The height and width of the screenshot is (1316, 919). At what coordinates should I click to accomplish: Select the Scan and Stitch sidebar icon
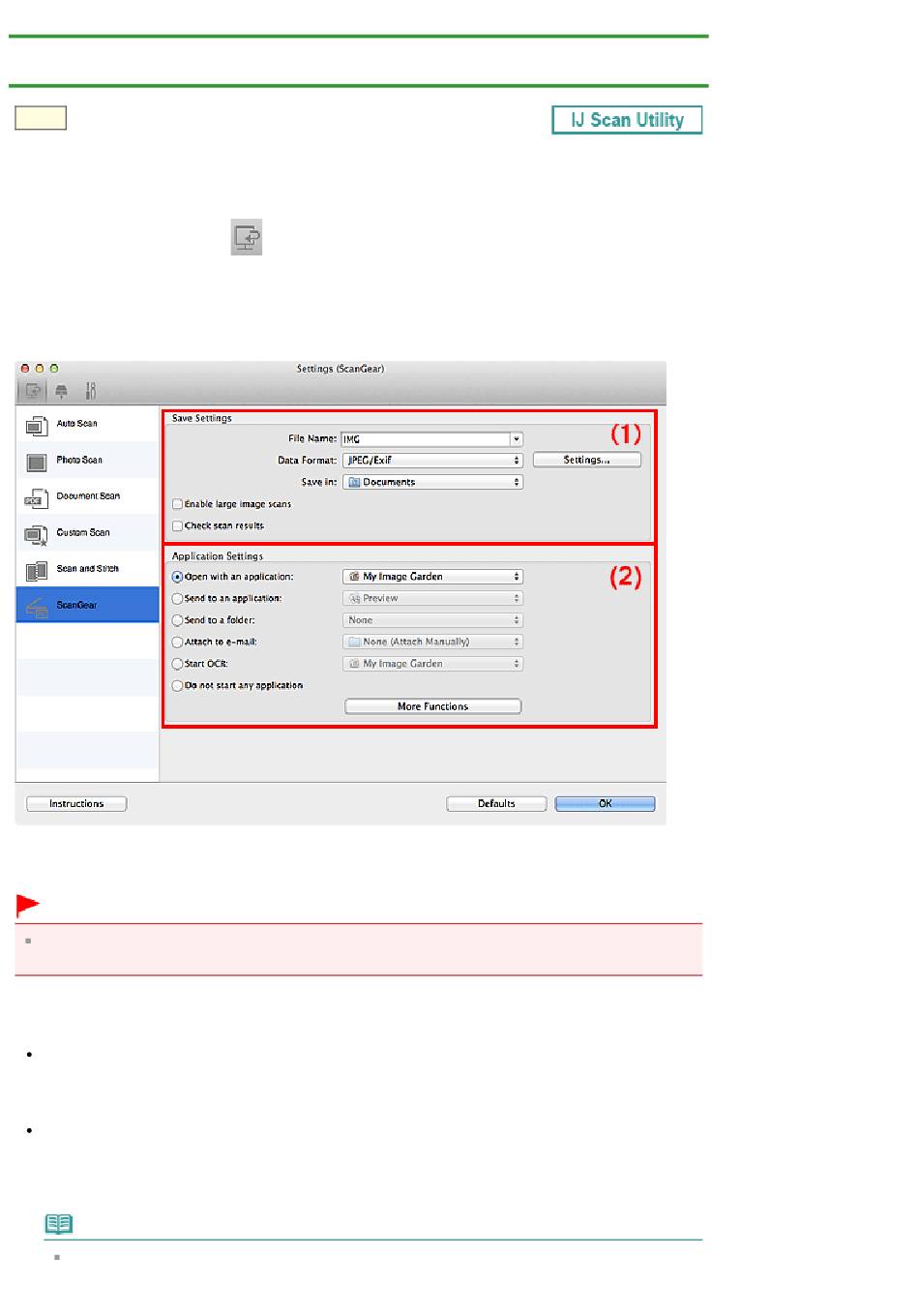pyautogui.click(x=37, y=570)
